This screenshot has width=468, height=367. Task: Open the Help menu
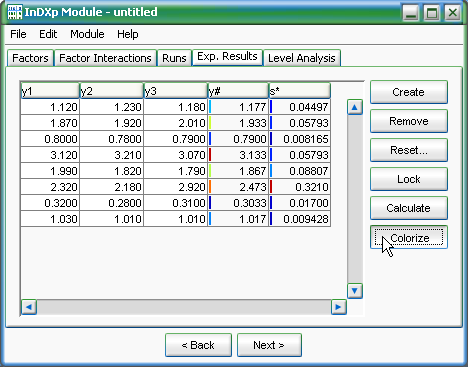[128, 34]
